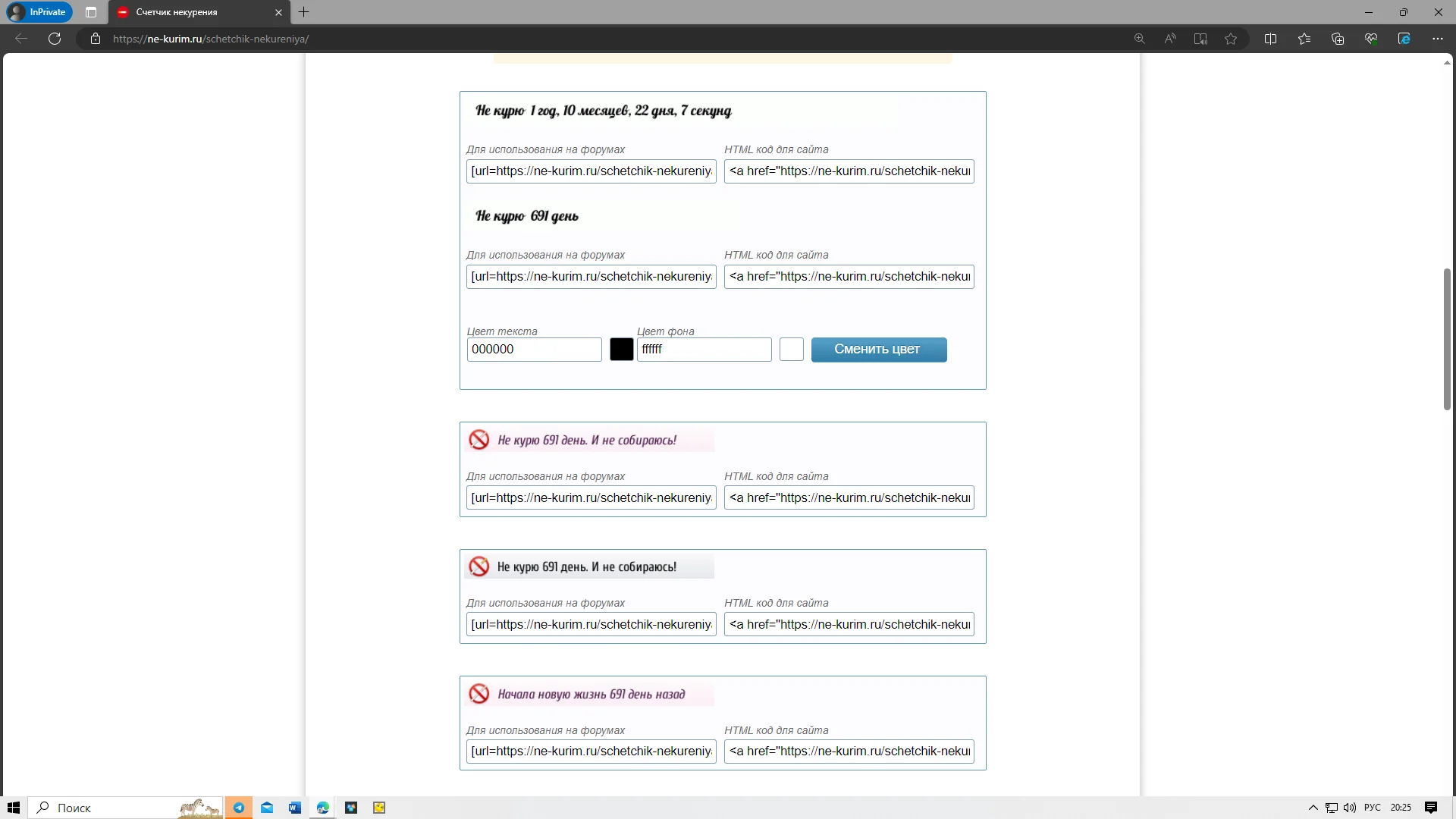1456x819 pixels.
Task: Click the Сменить цвет button
Action: coord(878,350)
